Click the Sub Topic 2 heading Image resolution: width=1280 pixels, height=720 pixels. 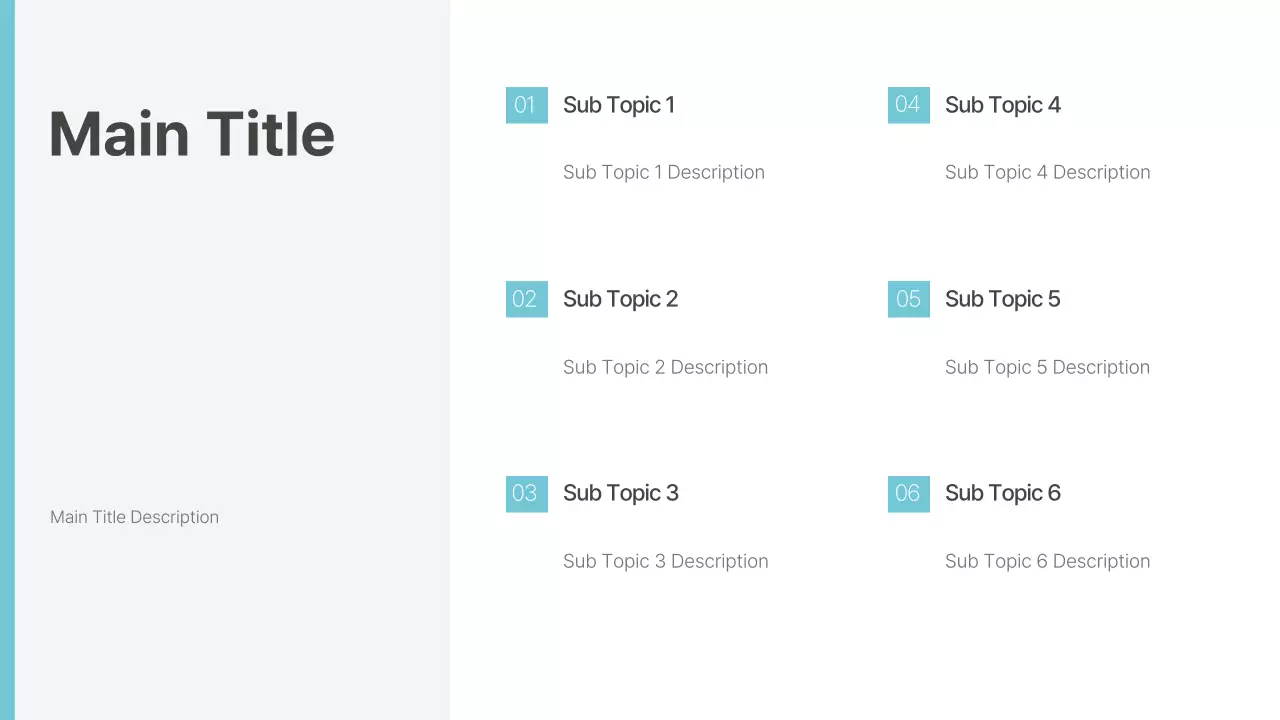point(620,299)
